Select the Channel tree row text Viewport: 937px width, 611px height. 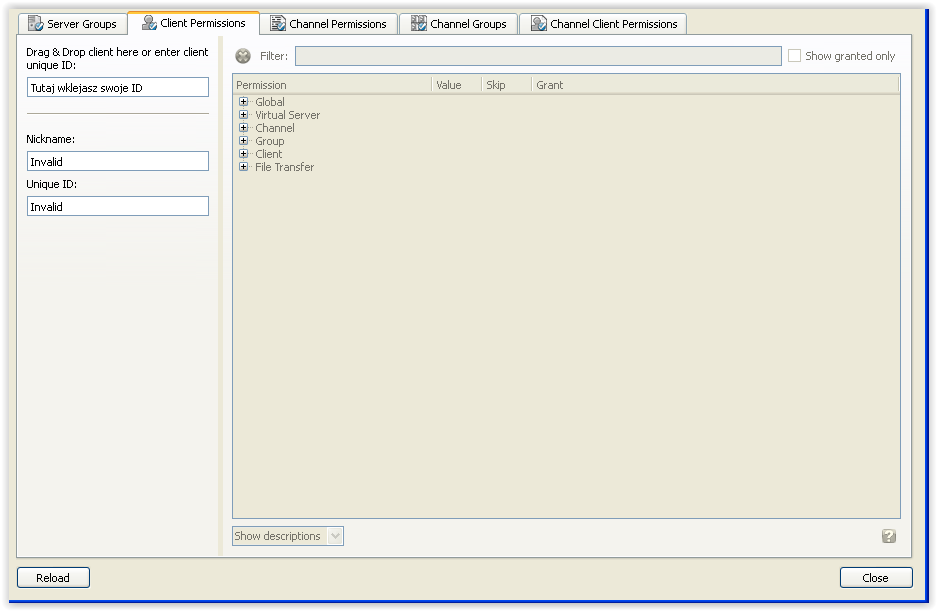tap(275, 128)
